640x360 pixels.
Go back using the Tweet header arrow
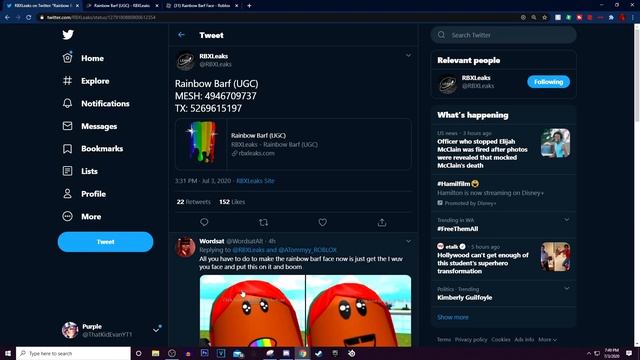pyautogui.click(x=181, y=35)
